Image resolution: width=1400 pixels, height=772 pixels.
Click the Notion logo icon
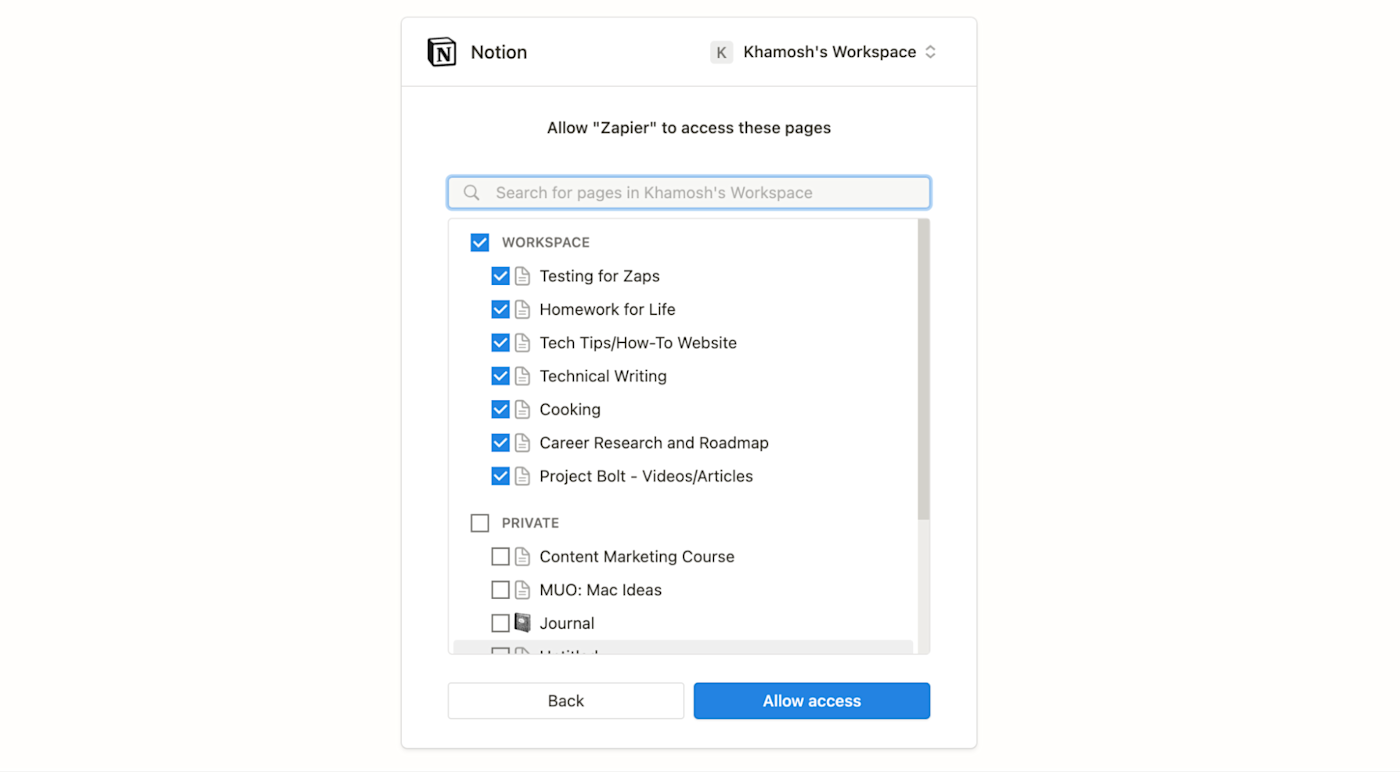tap(442, 52)
